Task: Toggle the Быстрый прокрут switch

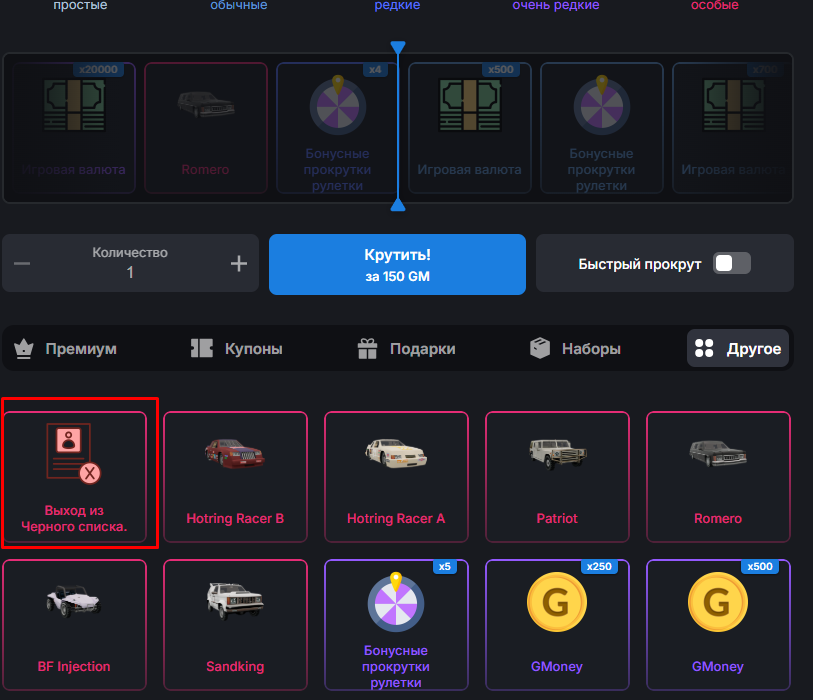Action: pos(732,263)
